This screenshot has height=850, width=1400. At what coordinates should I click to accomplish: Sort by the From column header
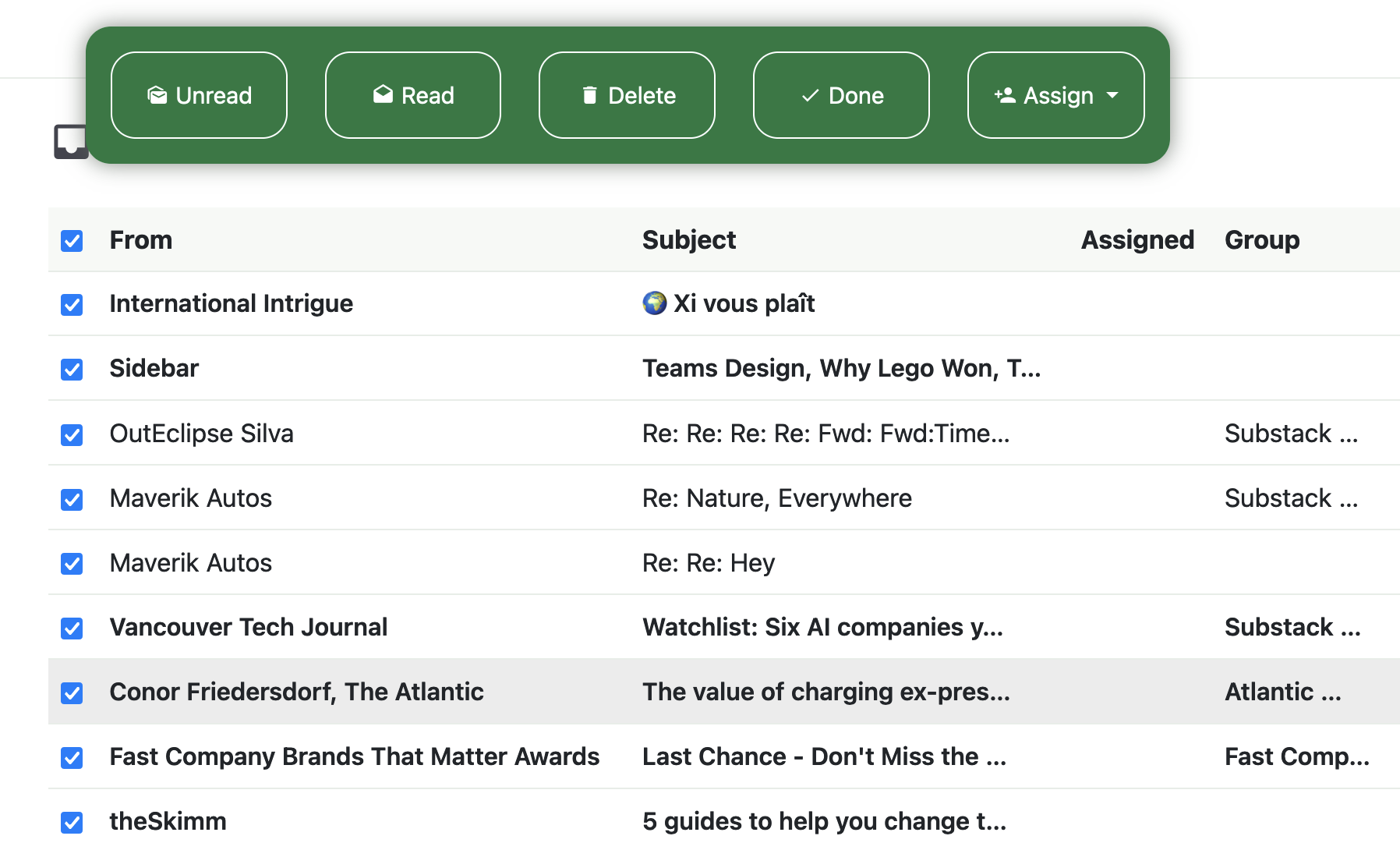click(x=141, y=239)
